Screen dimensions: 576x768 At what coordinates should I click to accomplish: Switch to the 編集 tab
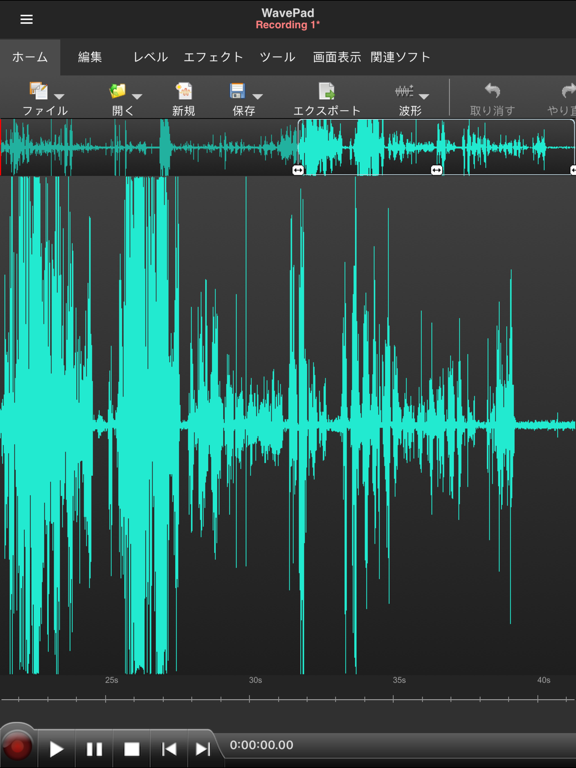click(90, 57)
